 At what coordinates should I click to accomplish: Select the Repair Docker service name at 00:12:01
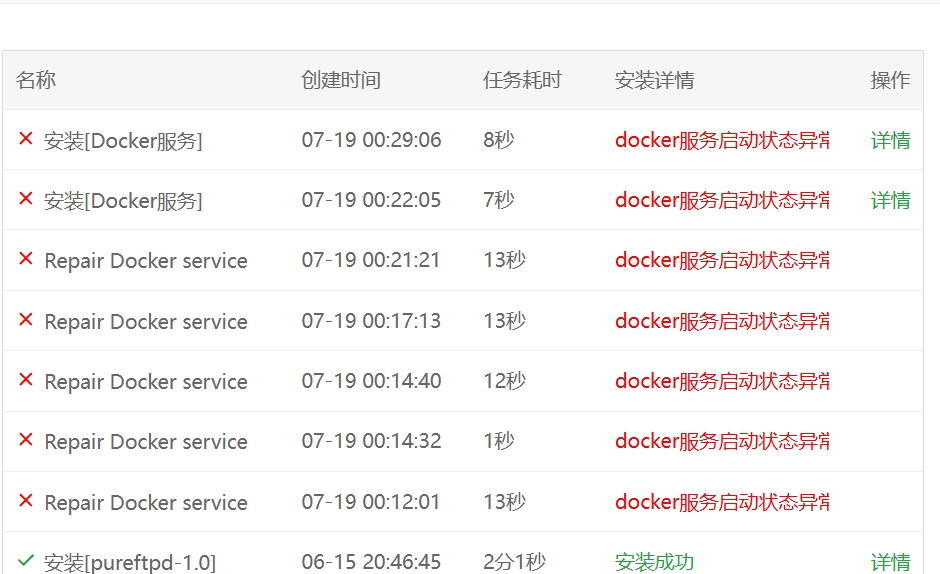pos(146,503)
